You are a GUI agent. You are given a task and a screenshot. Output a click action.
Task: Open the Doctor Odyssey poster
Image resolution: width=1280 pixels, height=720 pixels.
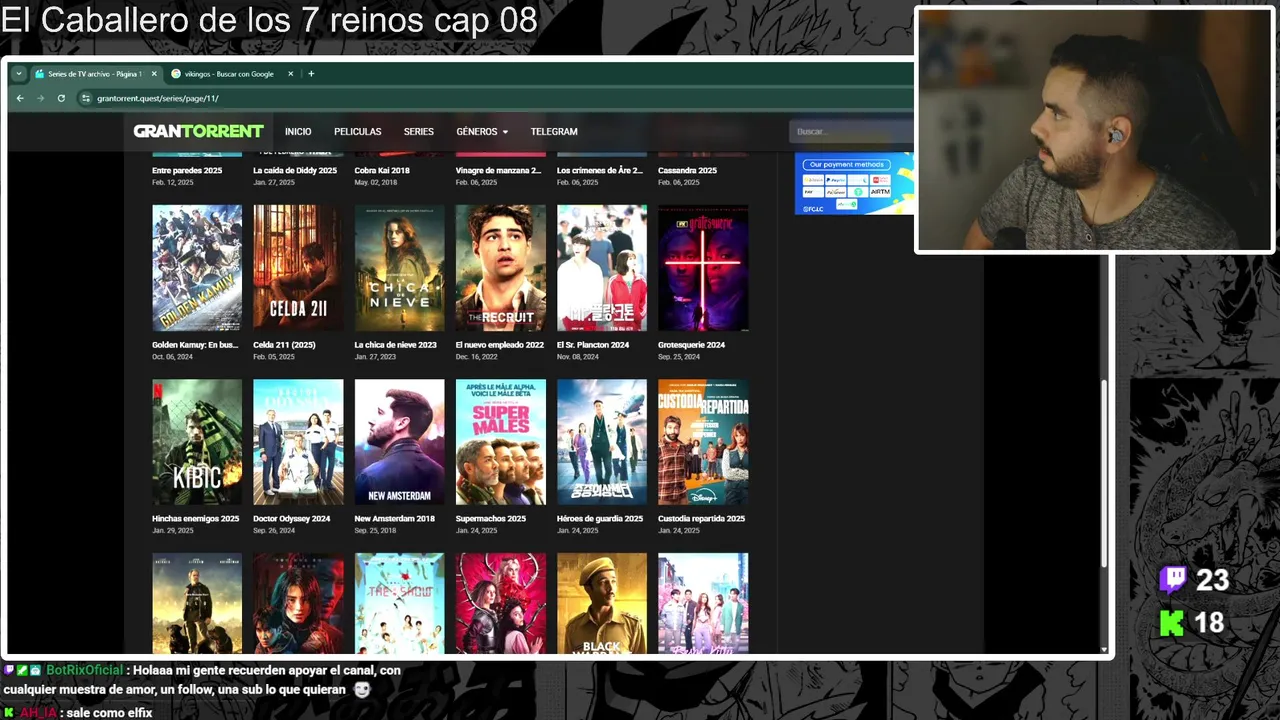[x=298, y=442]
